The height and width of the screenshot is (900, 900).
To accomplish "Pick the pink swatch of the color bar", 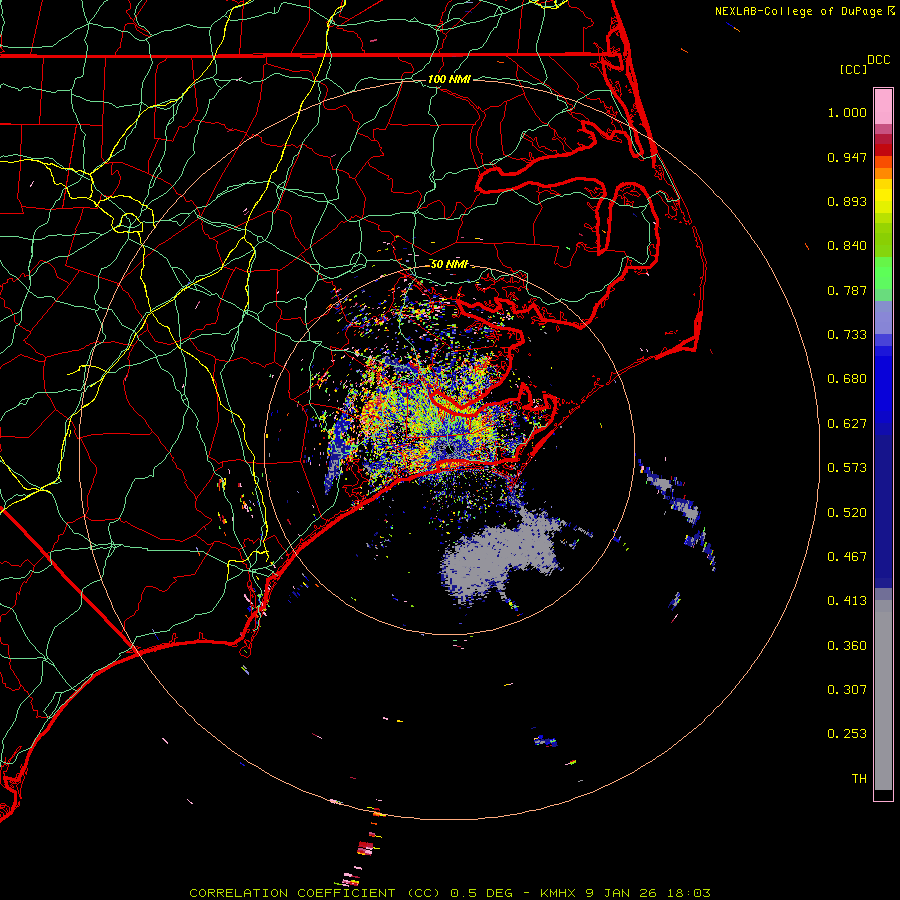I will pos(883,107).
